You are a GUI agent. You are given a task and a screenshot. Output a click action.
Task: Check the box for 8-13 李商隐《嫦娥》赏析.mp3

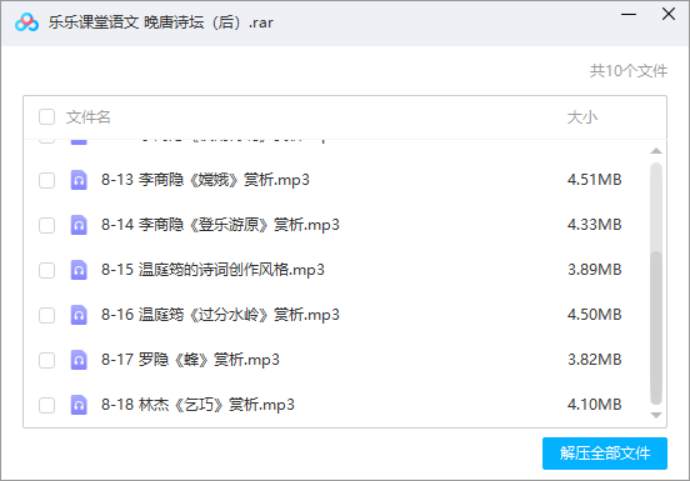[47, 180]
